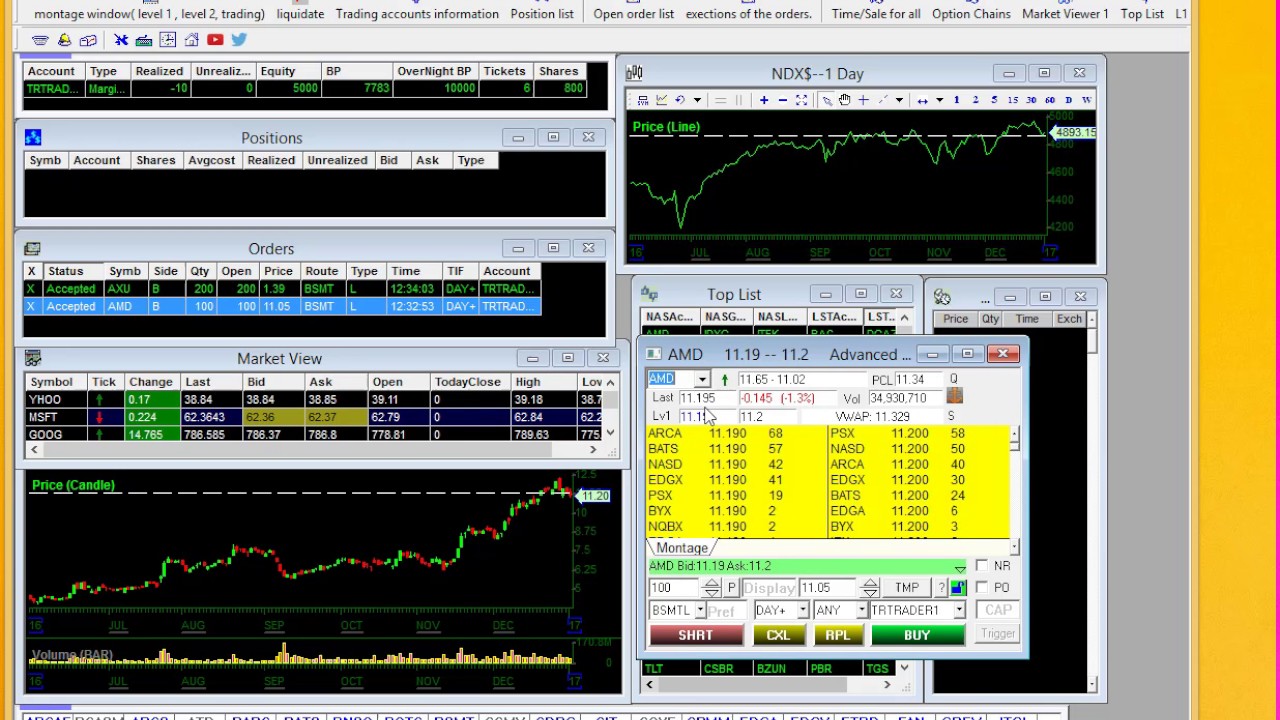Screen dimensions: 1280x720
Task: Open the TRTRADER1 account dropdown
Action: coord(958,610)
